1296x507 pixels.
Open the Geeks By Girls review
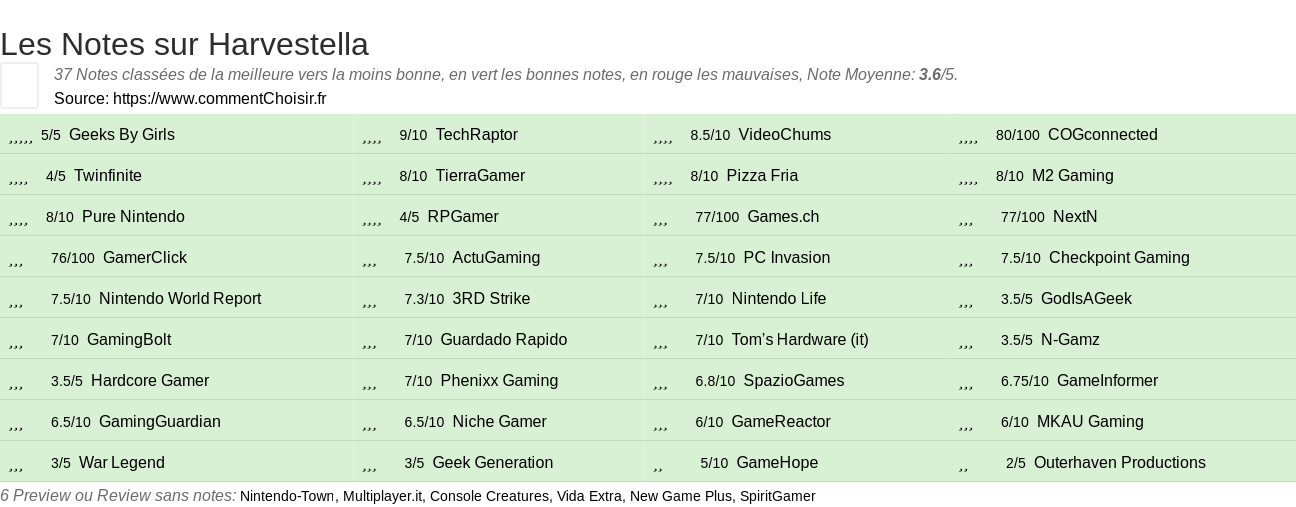click(x=122, y=135)
